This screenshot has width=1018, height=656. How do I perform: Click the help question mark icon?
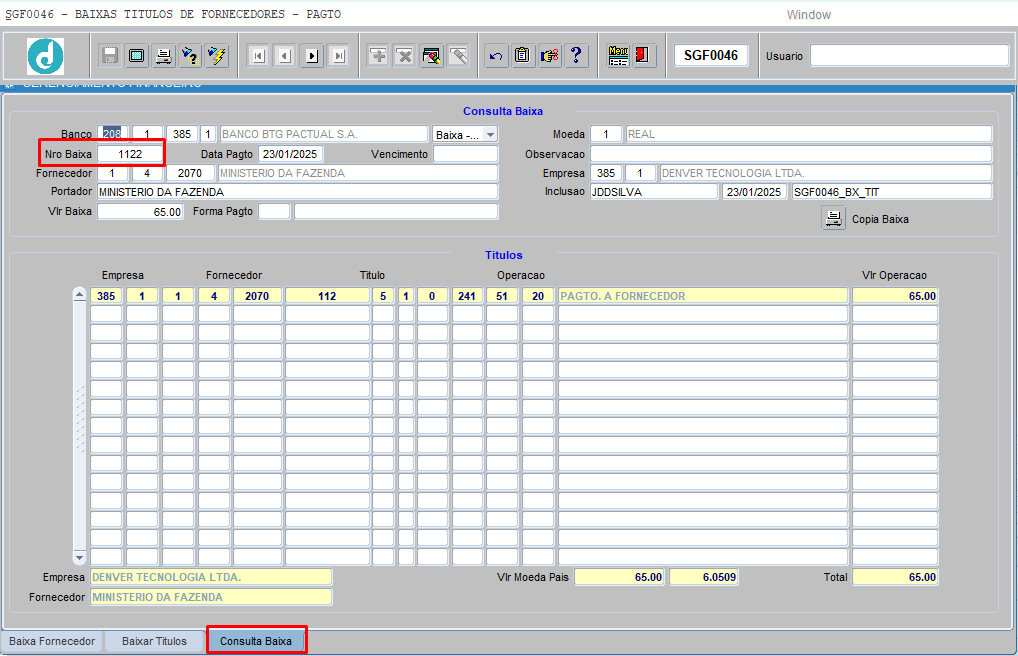(x=577, y=56)
